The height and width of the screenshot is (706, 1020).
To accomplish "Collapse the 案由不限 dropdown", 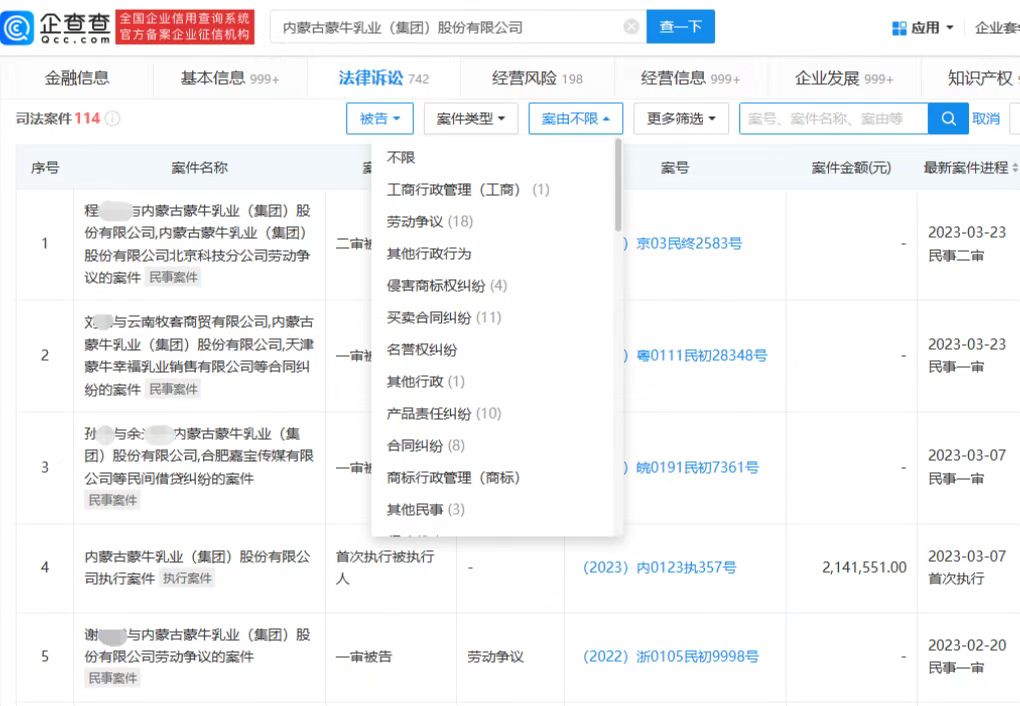I will (x=576, y=118).
